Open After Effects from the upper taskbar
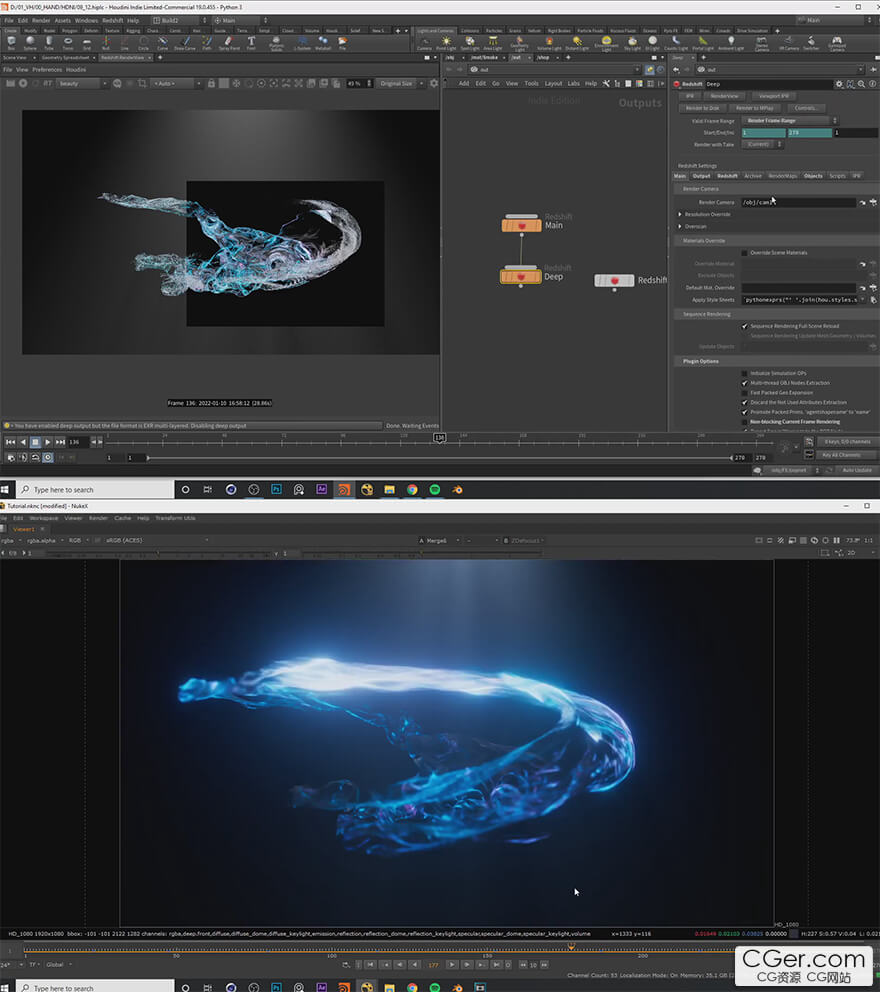880x992 pixels. (x=321, y=489)
